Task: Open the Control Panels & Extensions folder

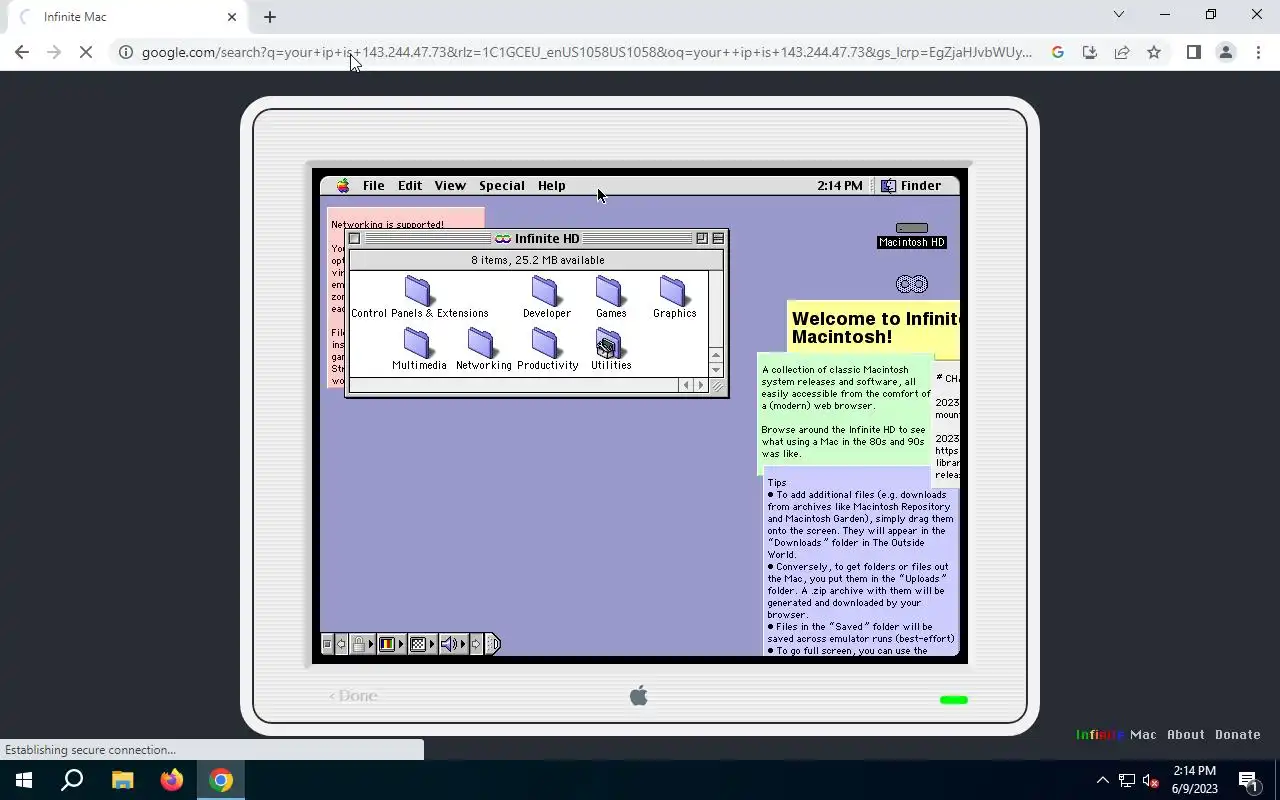Action: pyautogui.click(x=418, y=297)
